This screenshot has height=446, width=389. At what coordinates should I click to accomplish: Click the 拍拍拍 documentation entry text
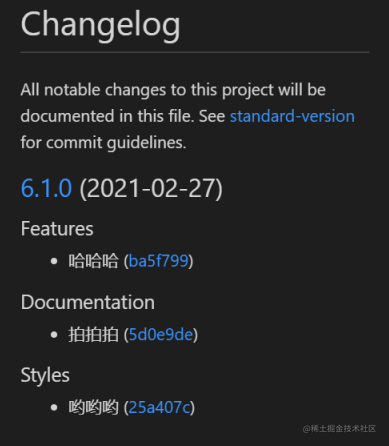93,334
